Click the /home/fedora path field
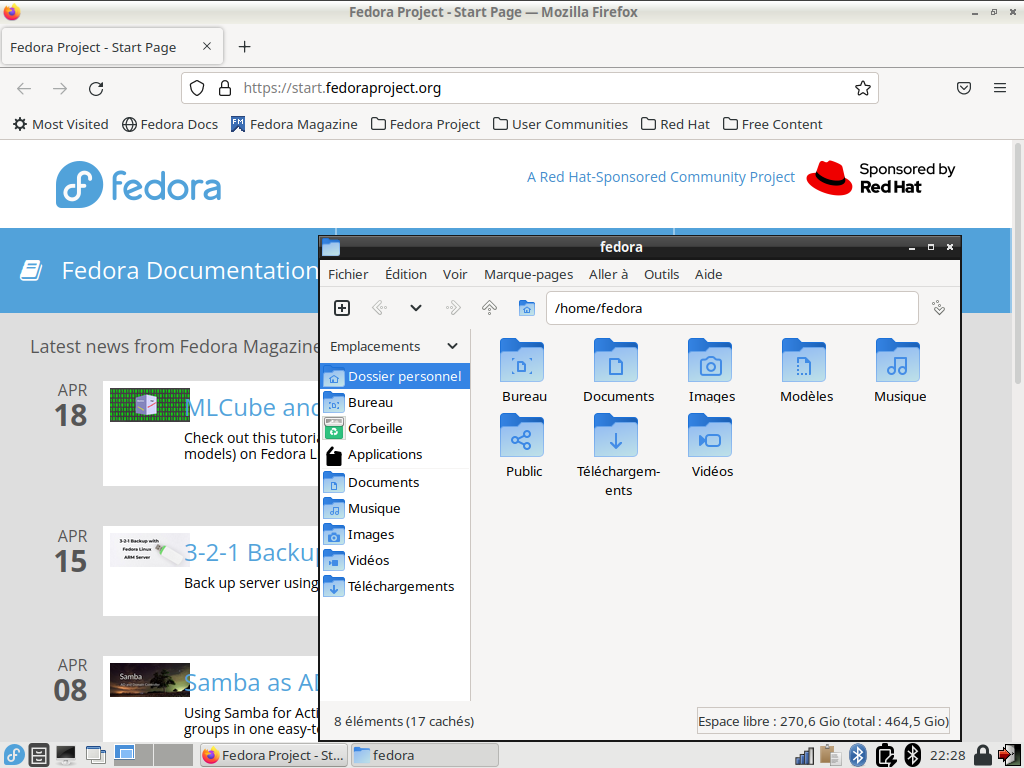 732,308
